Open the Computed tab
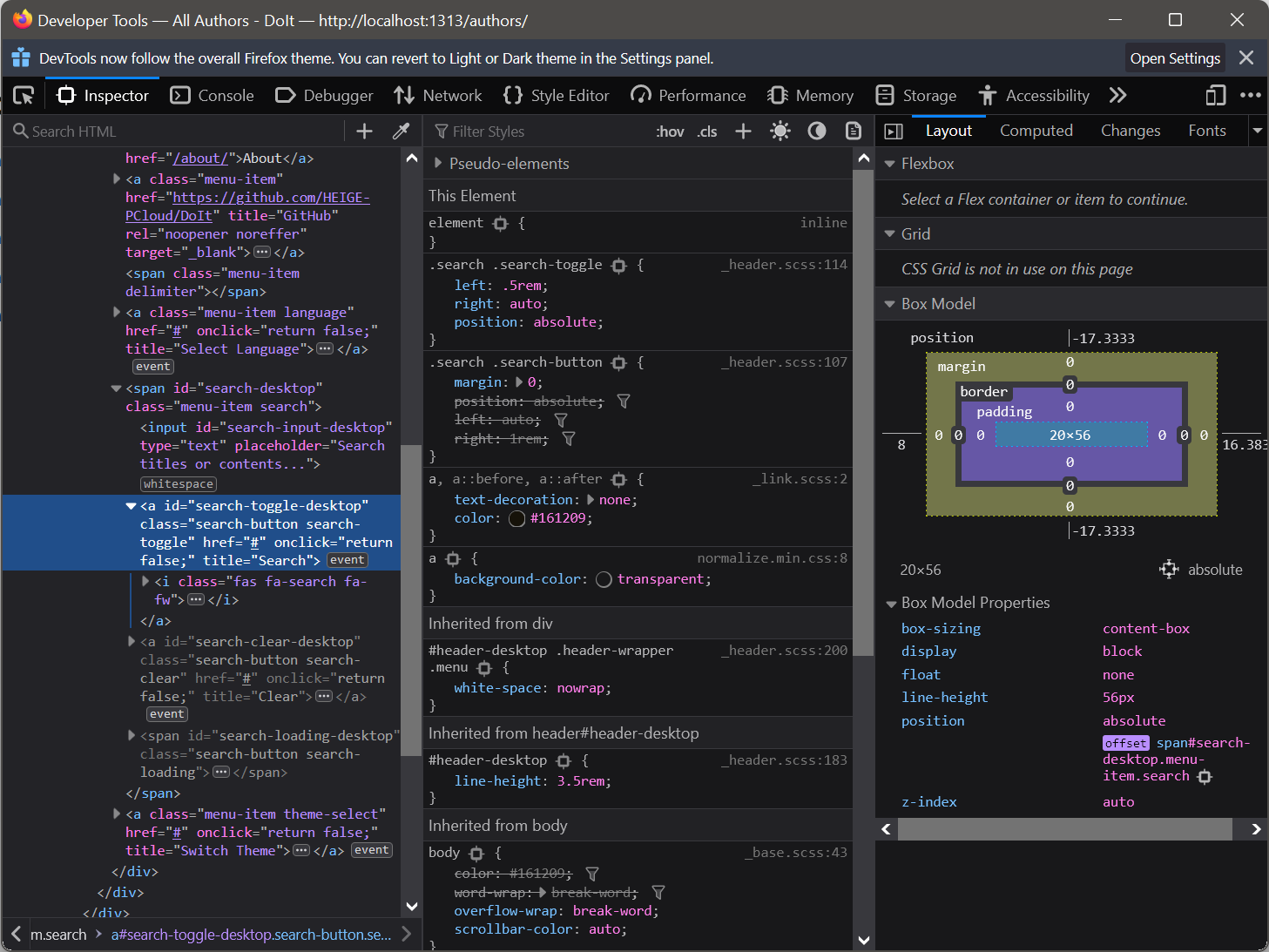Screen dimensions: 1269x952 (1036, 131)
